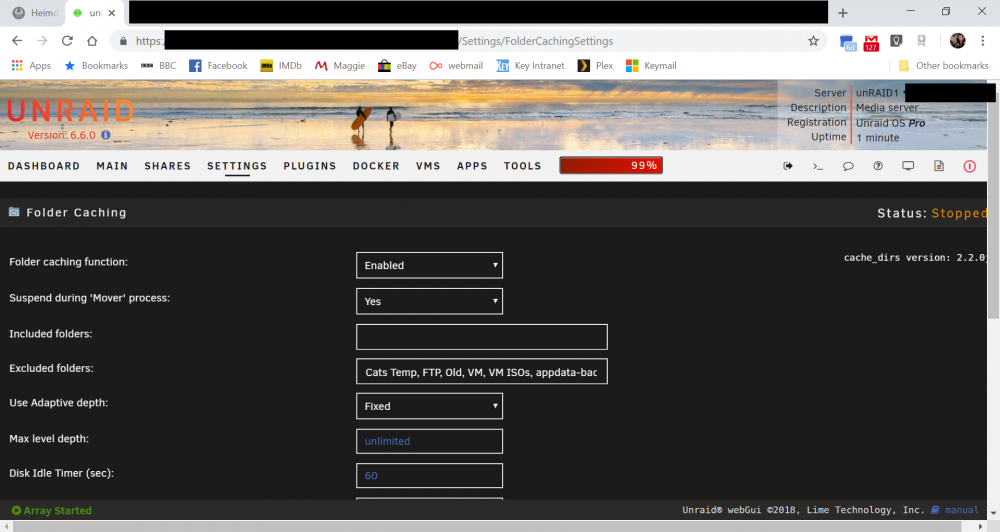Open the Chrome profile avatar

click(x=957, y=41)
